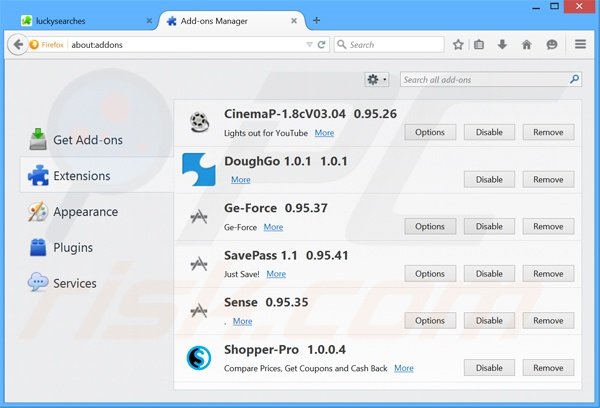Open the Downloads arrow icon
The width and height of the screenshot is (600, 408).
[502, 45]
